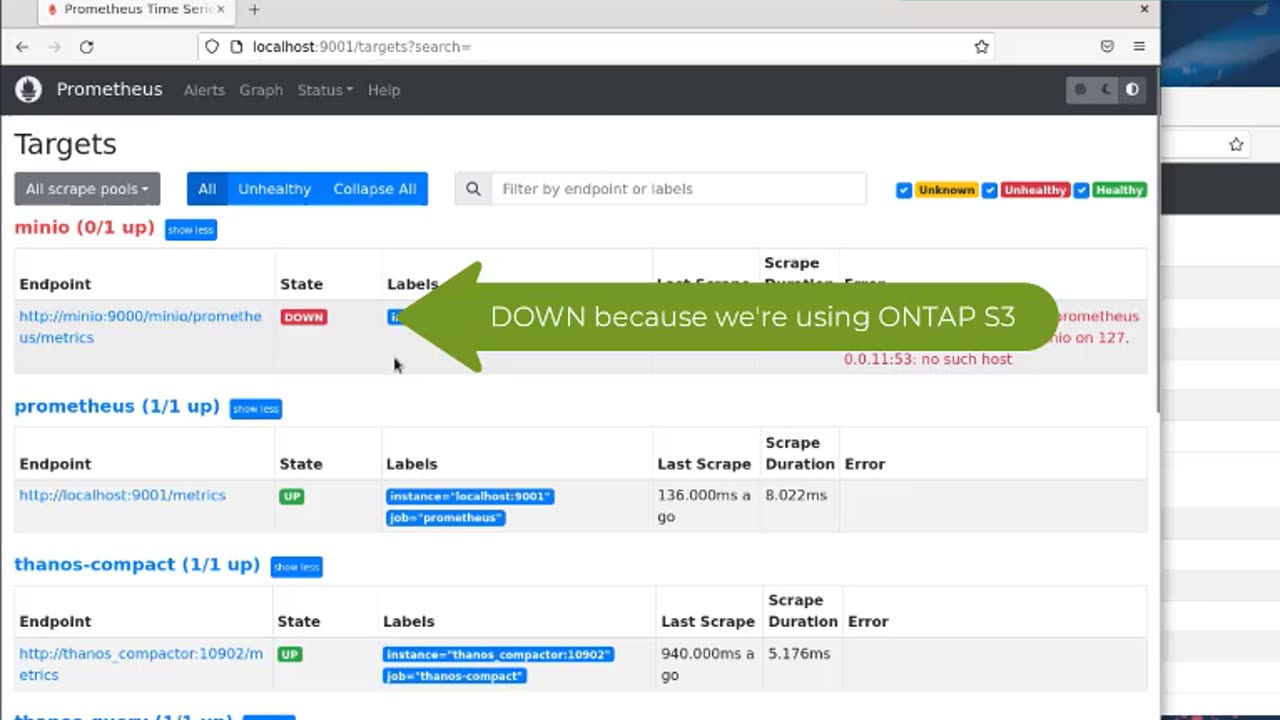Reload the page with the refresh icon
Image resolution: width=1280 pixels, height=720 pixels.
pyautogui.click(x=87, y=47)
